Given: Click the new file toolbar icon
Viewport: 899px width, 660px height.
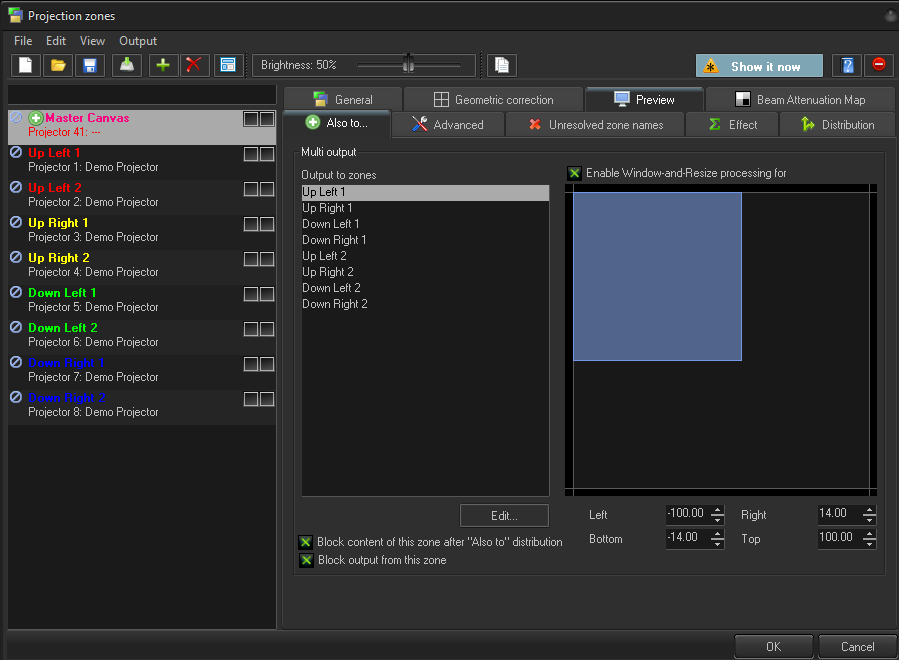Looking at the screenshot, I should coord(26,65).
